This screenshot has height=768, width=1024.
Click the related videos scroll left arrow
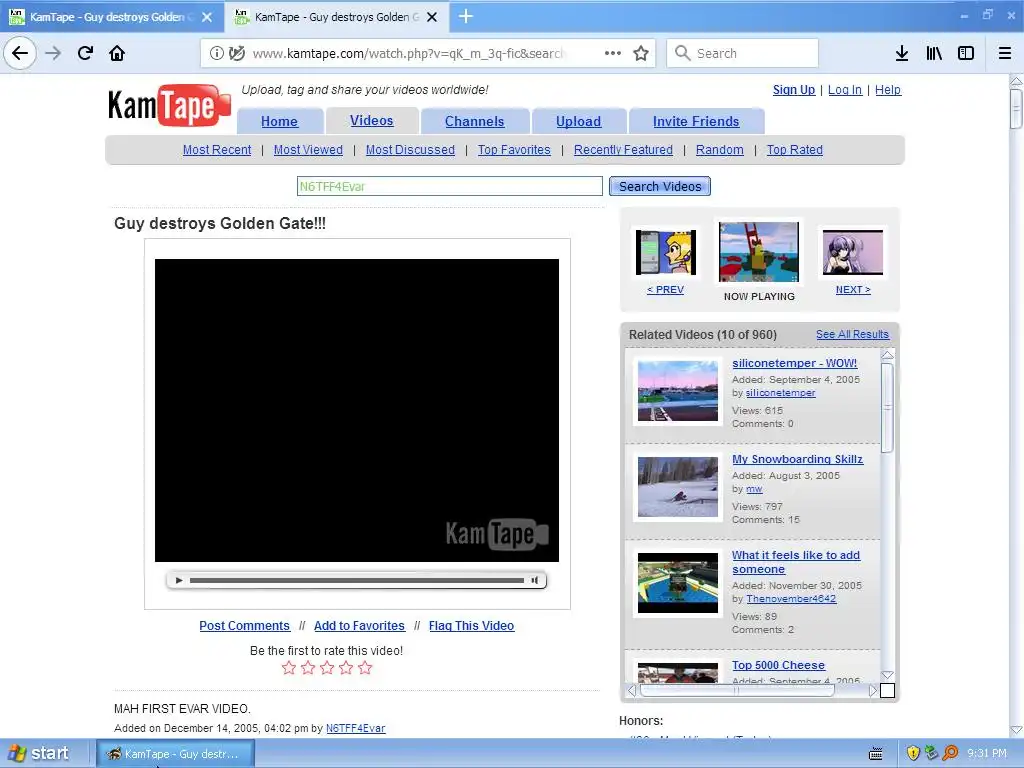pos(632,690)
